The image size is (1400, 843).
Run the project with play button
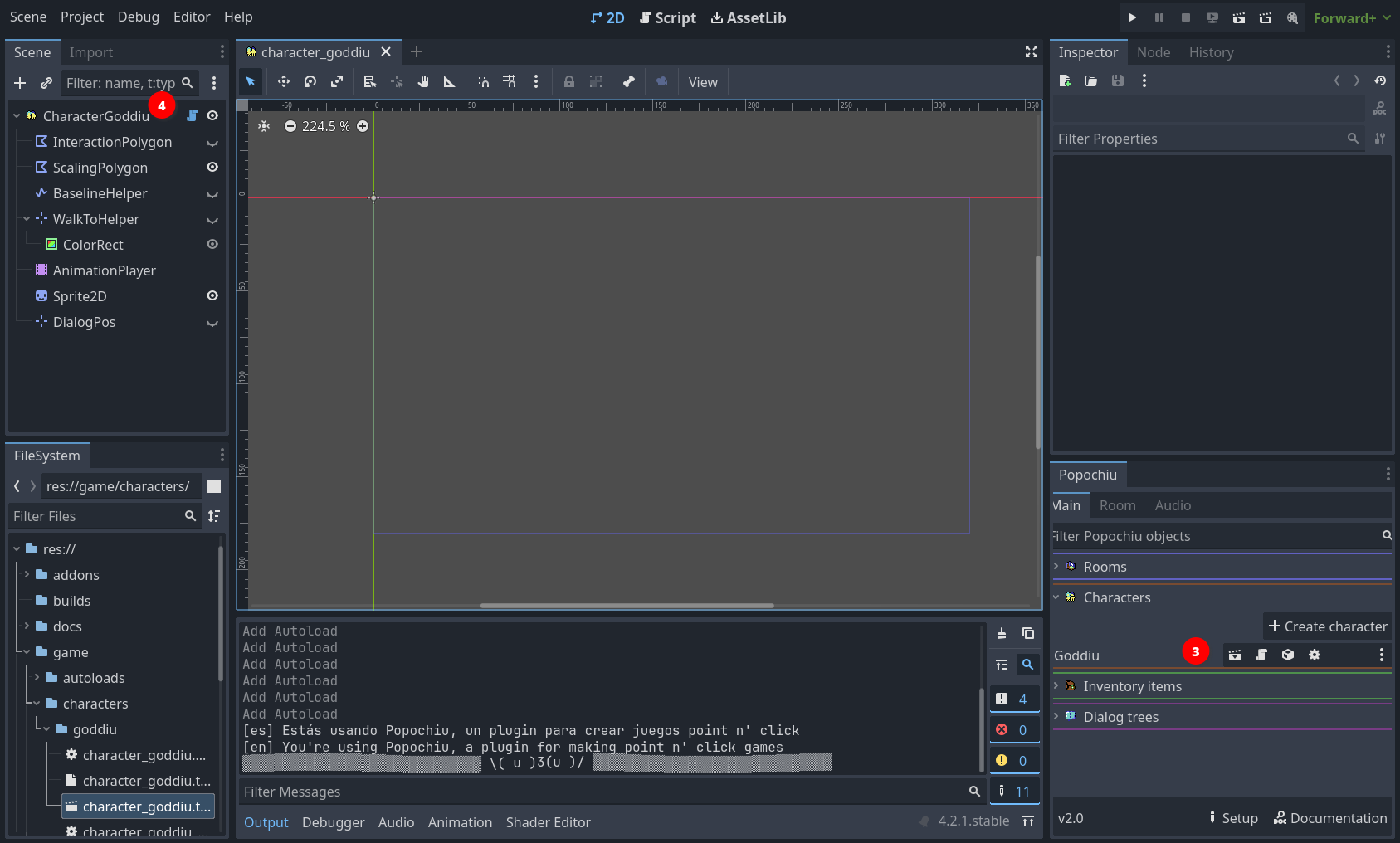point(1132,17)
